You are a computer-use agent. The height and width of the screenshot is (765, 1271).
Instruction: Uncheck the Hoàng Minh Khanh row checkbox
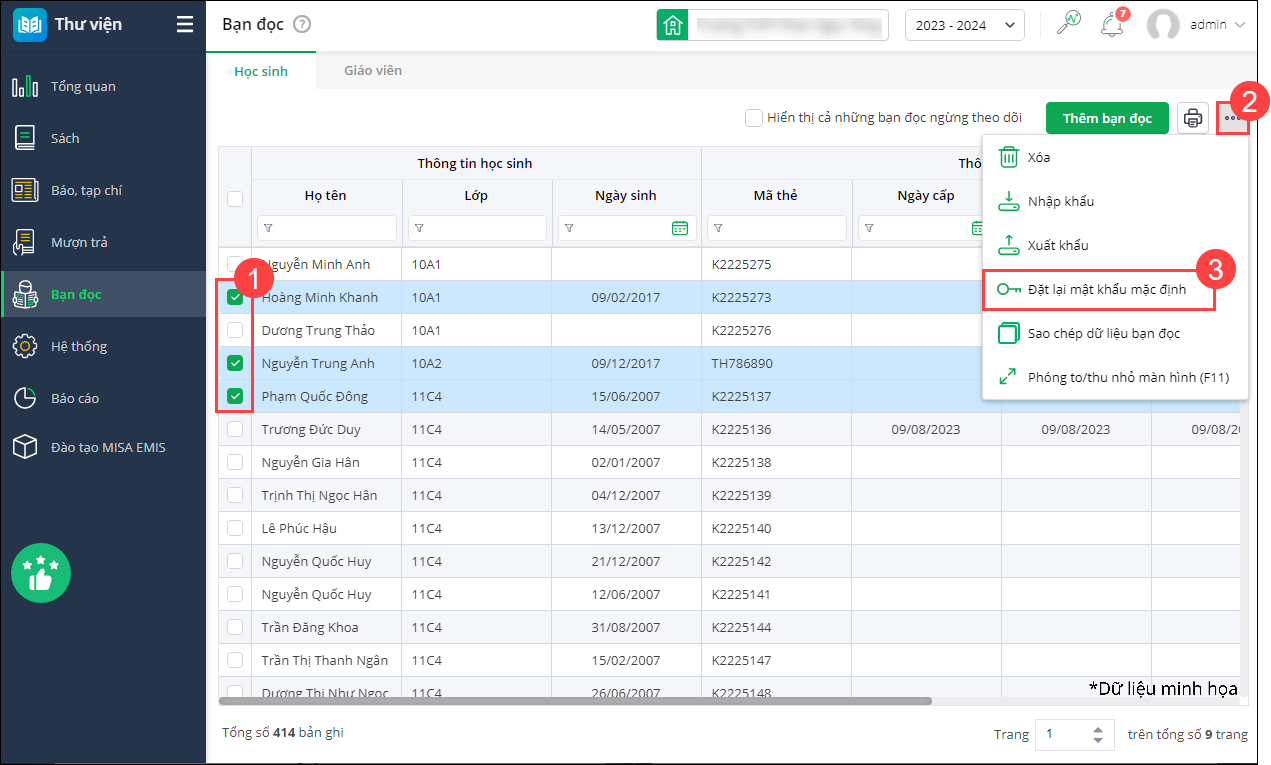tap(235, 297)
